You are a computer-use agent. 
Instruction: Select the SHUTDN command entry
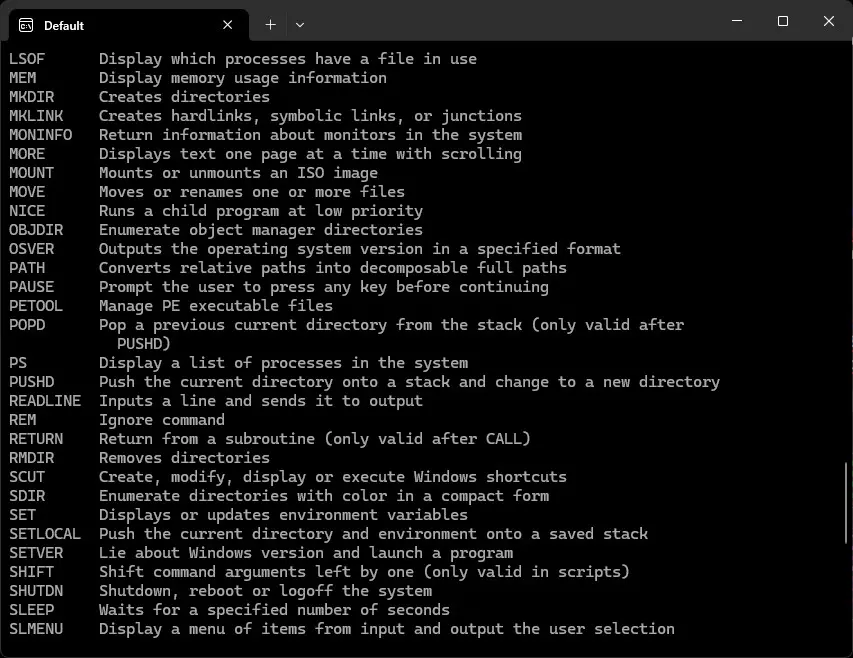pyautogui.click(x=35, y=590)
